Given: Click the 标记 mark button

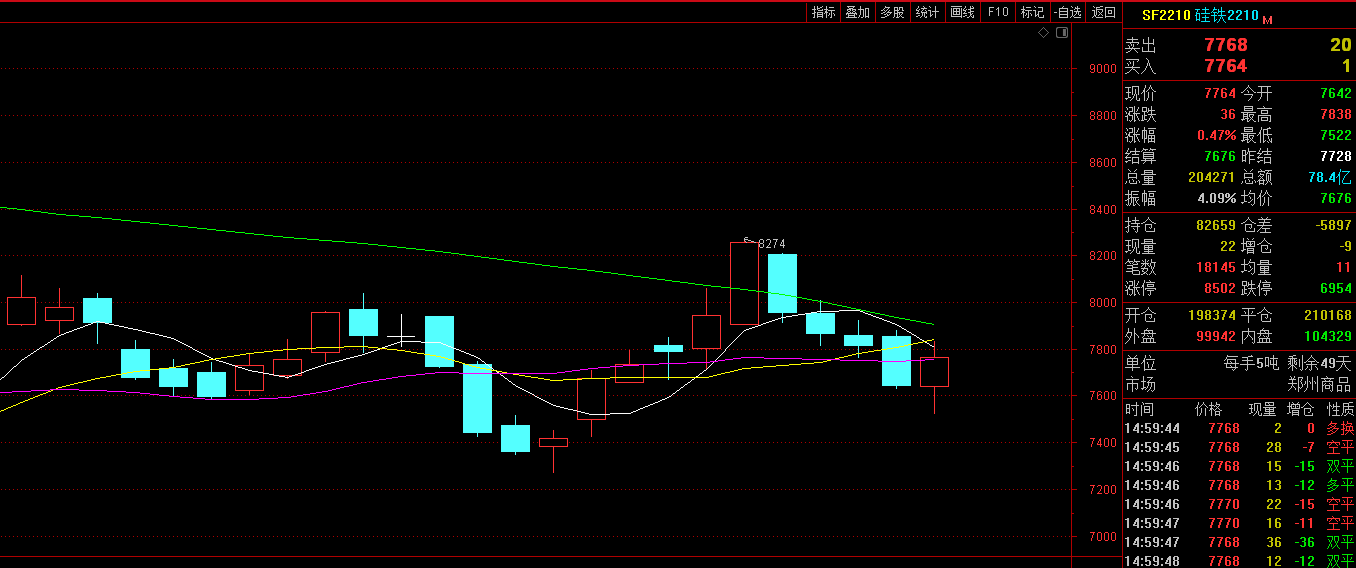Looking at the screenshot, I should click(x=1032, y=12).
